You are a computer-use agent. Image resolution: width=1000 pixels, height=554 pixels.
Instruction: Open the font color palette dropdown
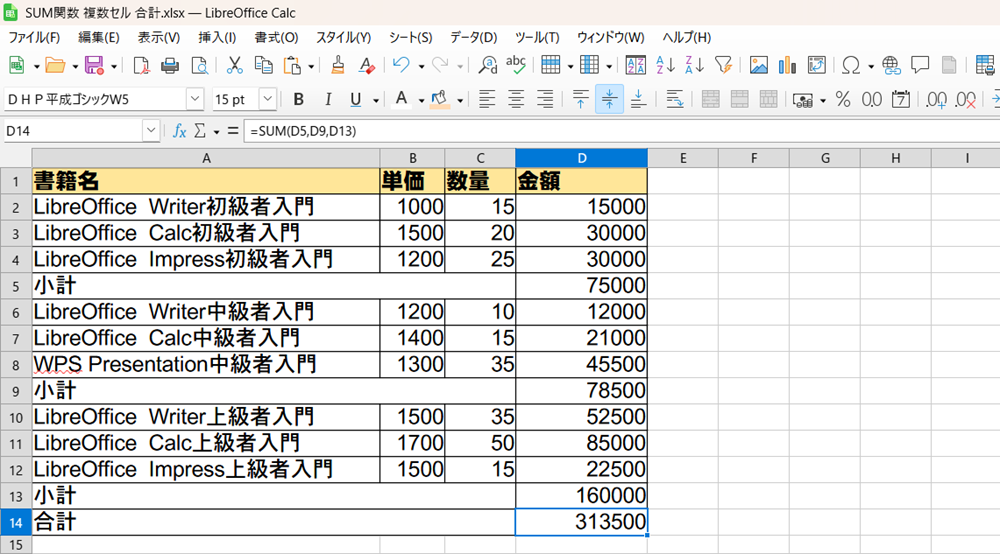[x=421, y=100]
